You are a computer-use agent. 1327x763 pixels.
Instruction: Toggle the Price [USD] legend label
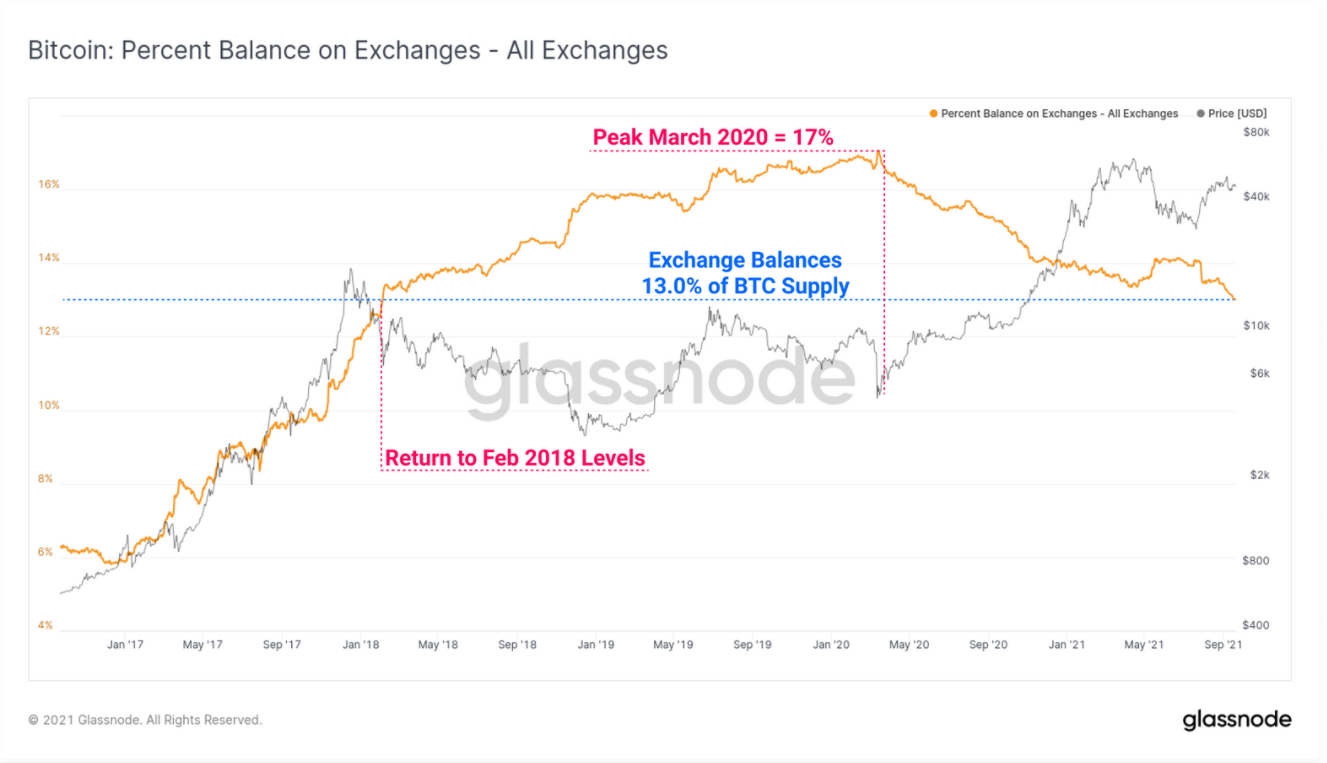coord(1237,114)
